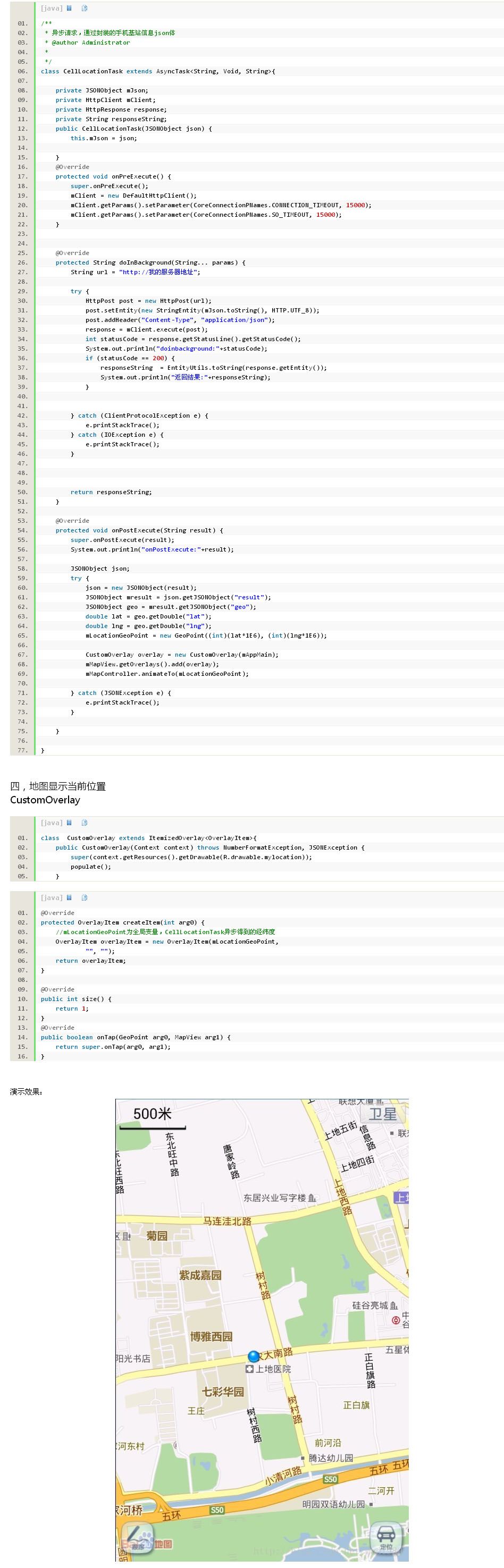Click view plain icon in CellLocationTask code block
Image resolution: width=504 pixels, height=1568 pixels.
coord(70,8)
